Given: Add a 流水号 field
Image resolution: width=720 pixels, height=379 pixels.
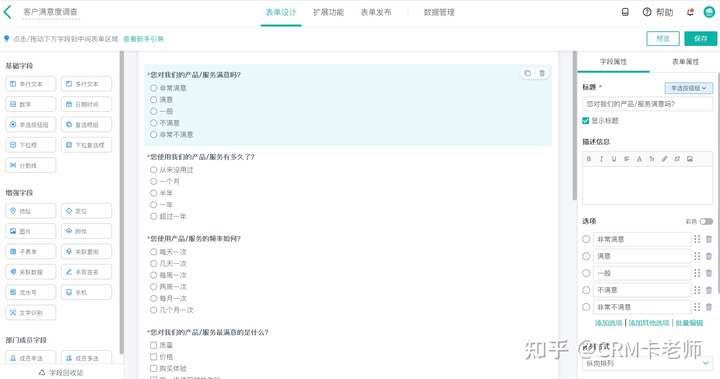Looking at the screenshot, I should coord(31,292).
